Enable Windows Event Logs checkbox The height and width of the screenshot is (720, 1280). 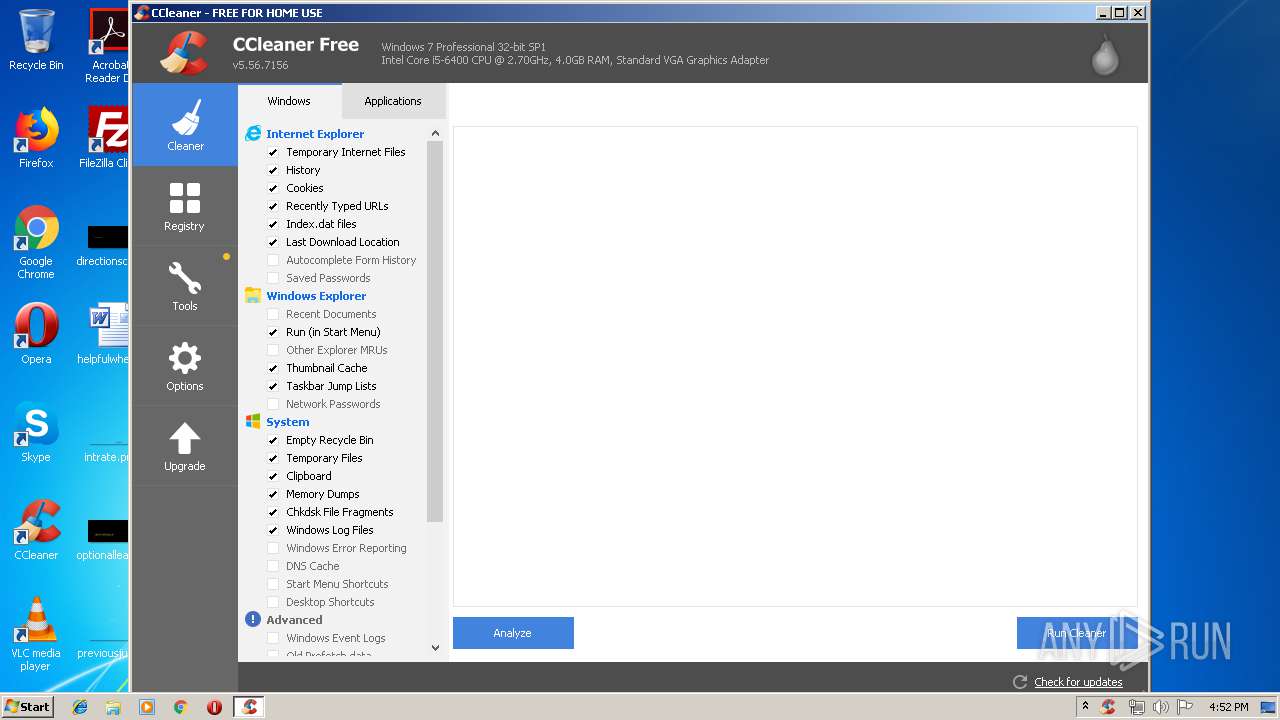pyautogui.click(x=273, y=638)
